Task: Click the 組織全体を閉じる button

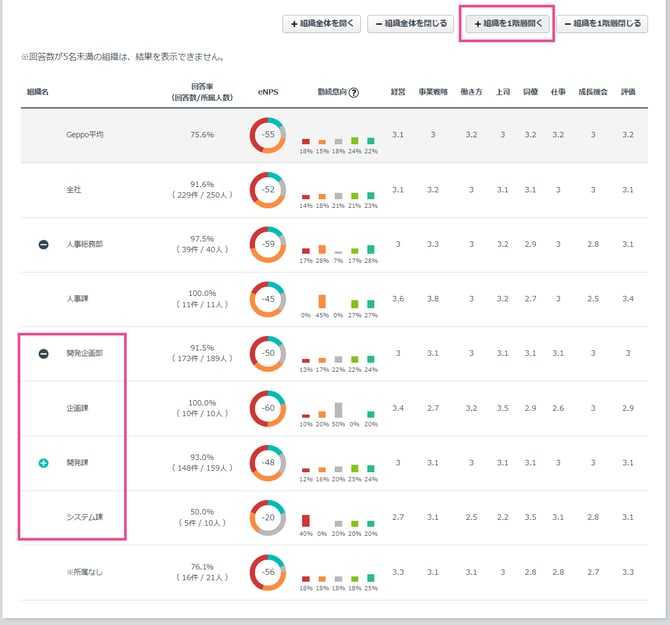Action: click(x=410, y=24)
